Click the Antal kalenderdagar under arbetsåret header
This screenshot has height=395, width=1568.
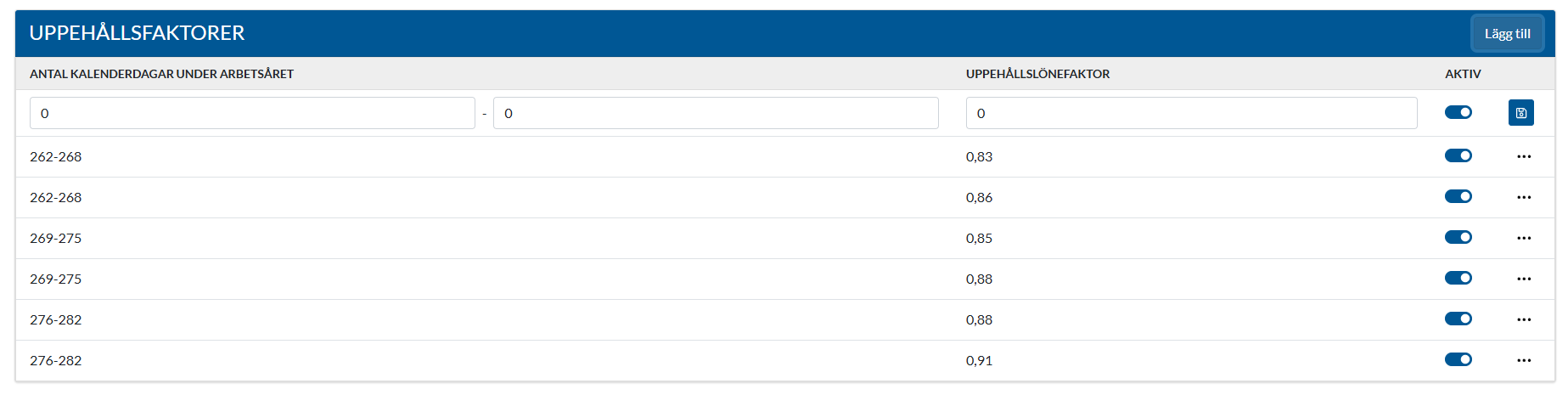click(x=161, y=74)
